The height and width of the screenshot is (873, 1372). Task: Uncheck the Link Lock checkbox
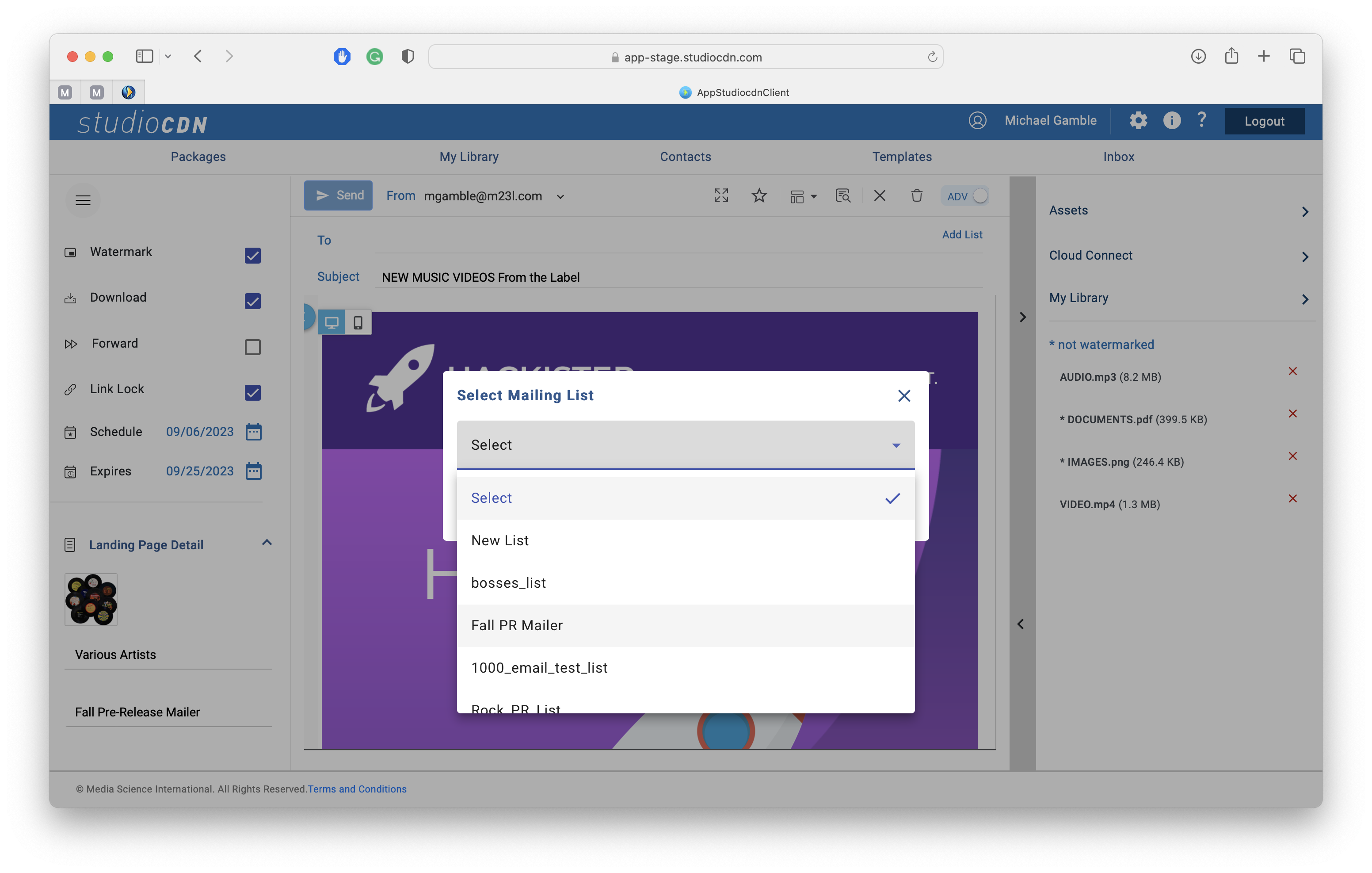(252, 393)
